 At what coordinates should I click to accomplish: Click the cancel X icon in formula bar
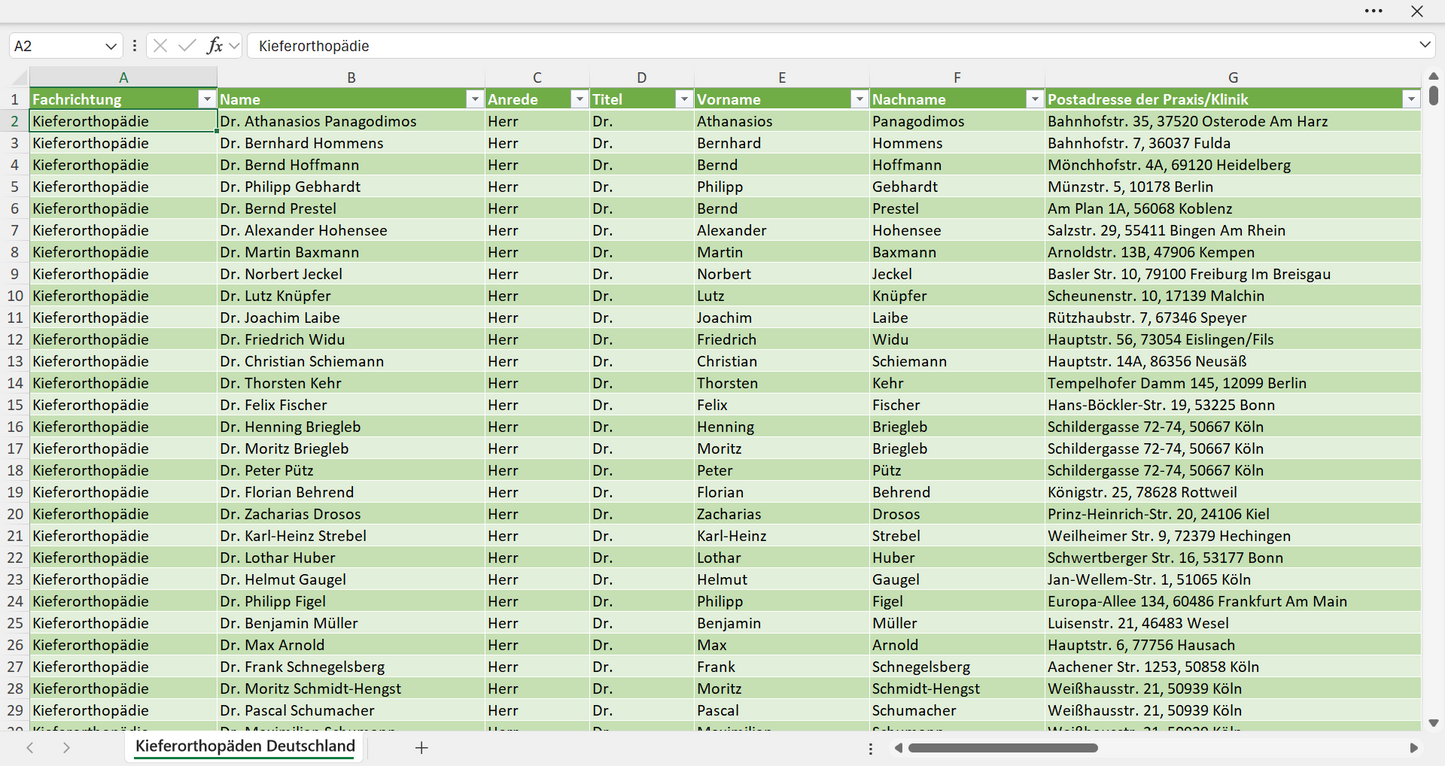coord(160,46)
